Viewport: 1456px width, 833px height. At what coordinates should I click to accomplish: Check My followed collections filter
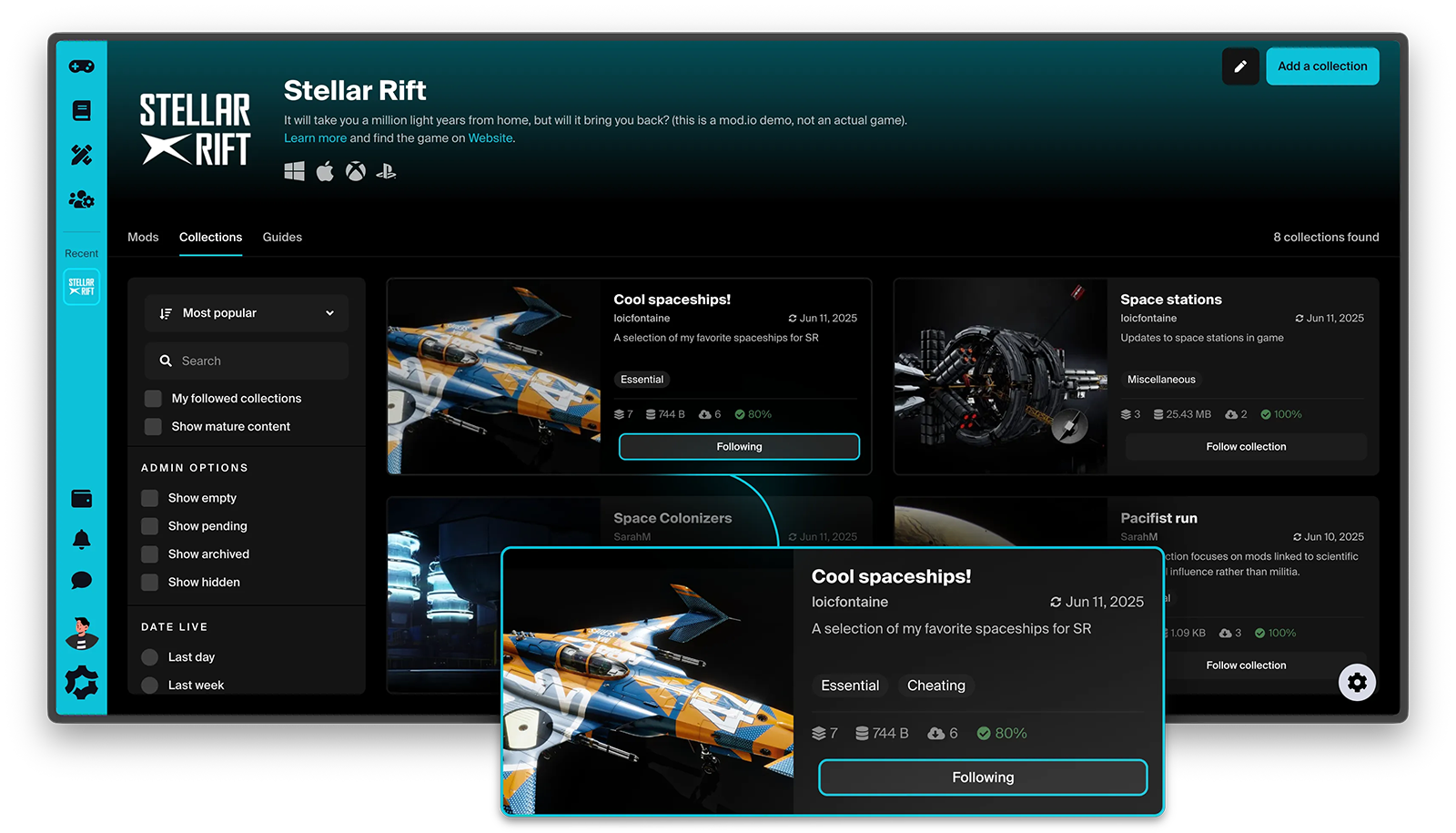(152, 398)
